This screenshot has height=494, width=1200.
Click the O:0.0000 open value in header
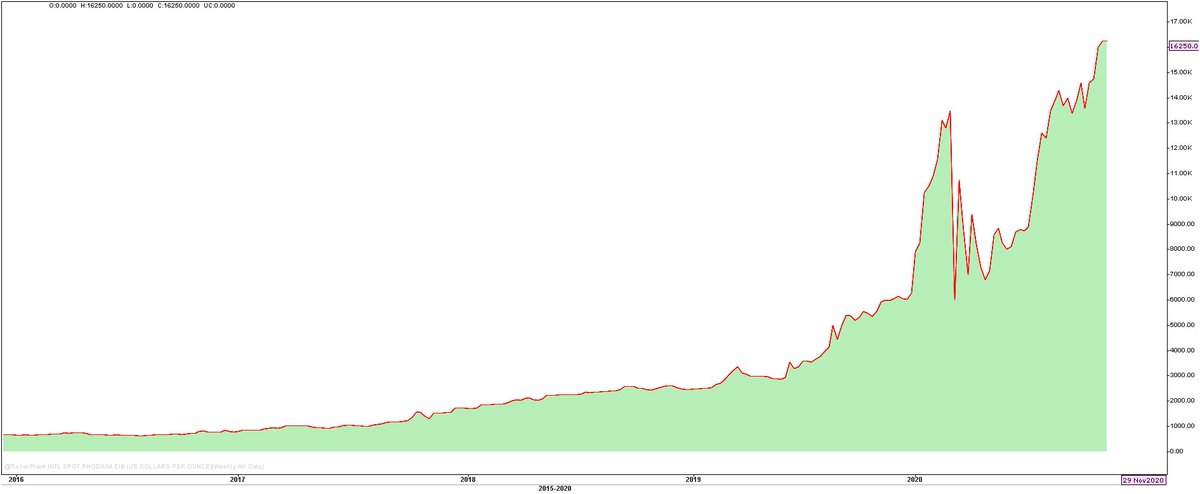(x=62, y=5)
